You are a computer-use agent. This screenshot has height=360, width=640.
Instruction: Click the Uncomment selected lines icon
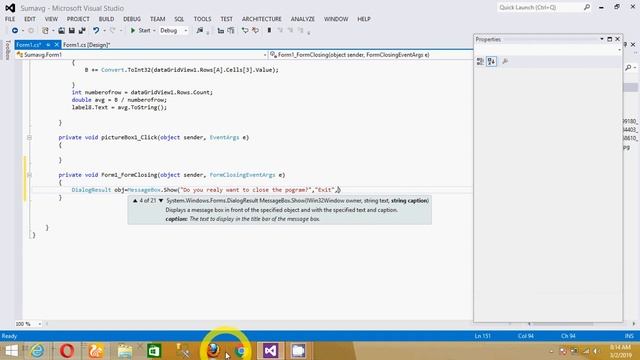pyautogui.click(x=255, y=31)
